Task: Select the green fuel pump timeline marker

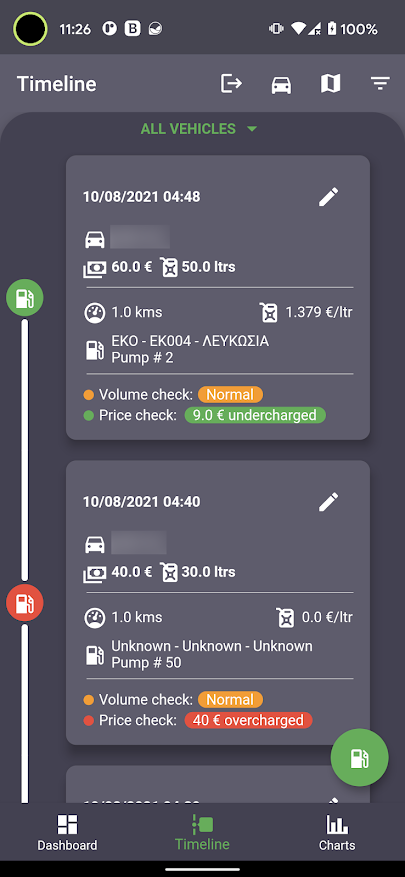Action: pos(25,298)
